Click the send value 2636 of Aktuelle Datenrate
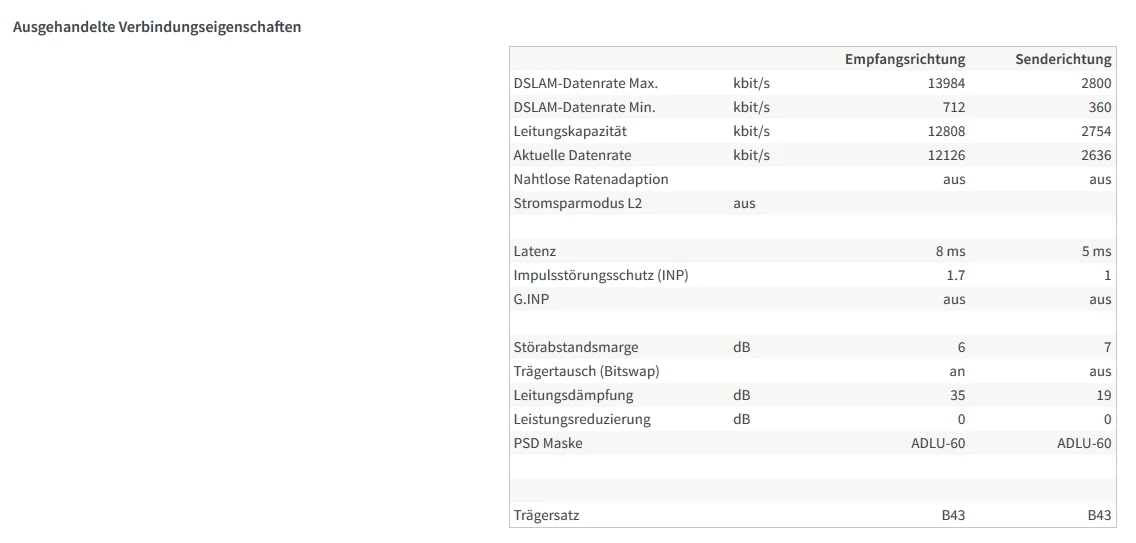This screenshot has height=543, width=1136. (x=1095, y=155)
